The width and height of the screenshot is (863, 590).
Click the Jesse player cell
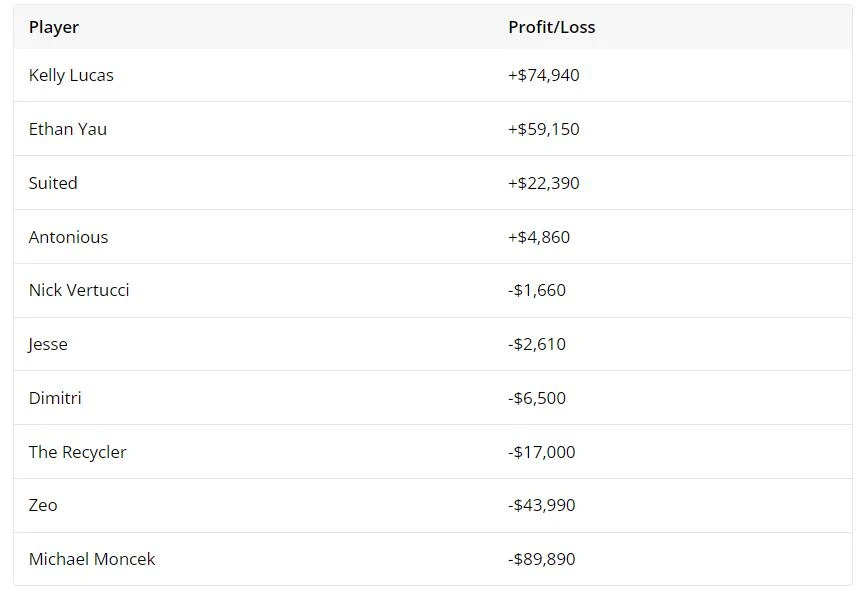tap(48, 344)
